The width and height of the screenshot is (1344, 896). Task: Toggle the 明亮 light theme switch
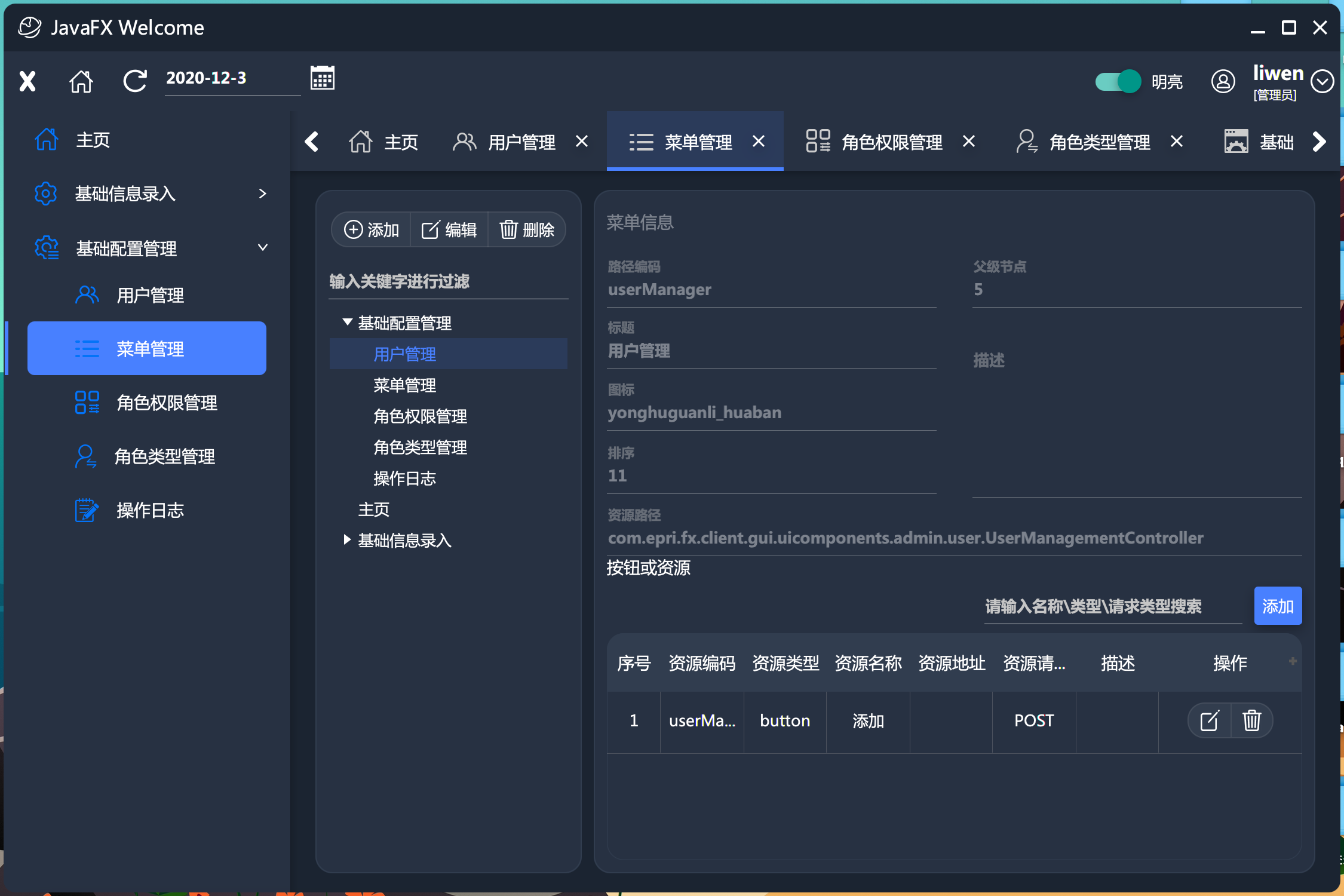pyautogui.click(x=1118, y=81)
